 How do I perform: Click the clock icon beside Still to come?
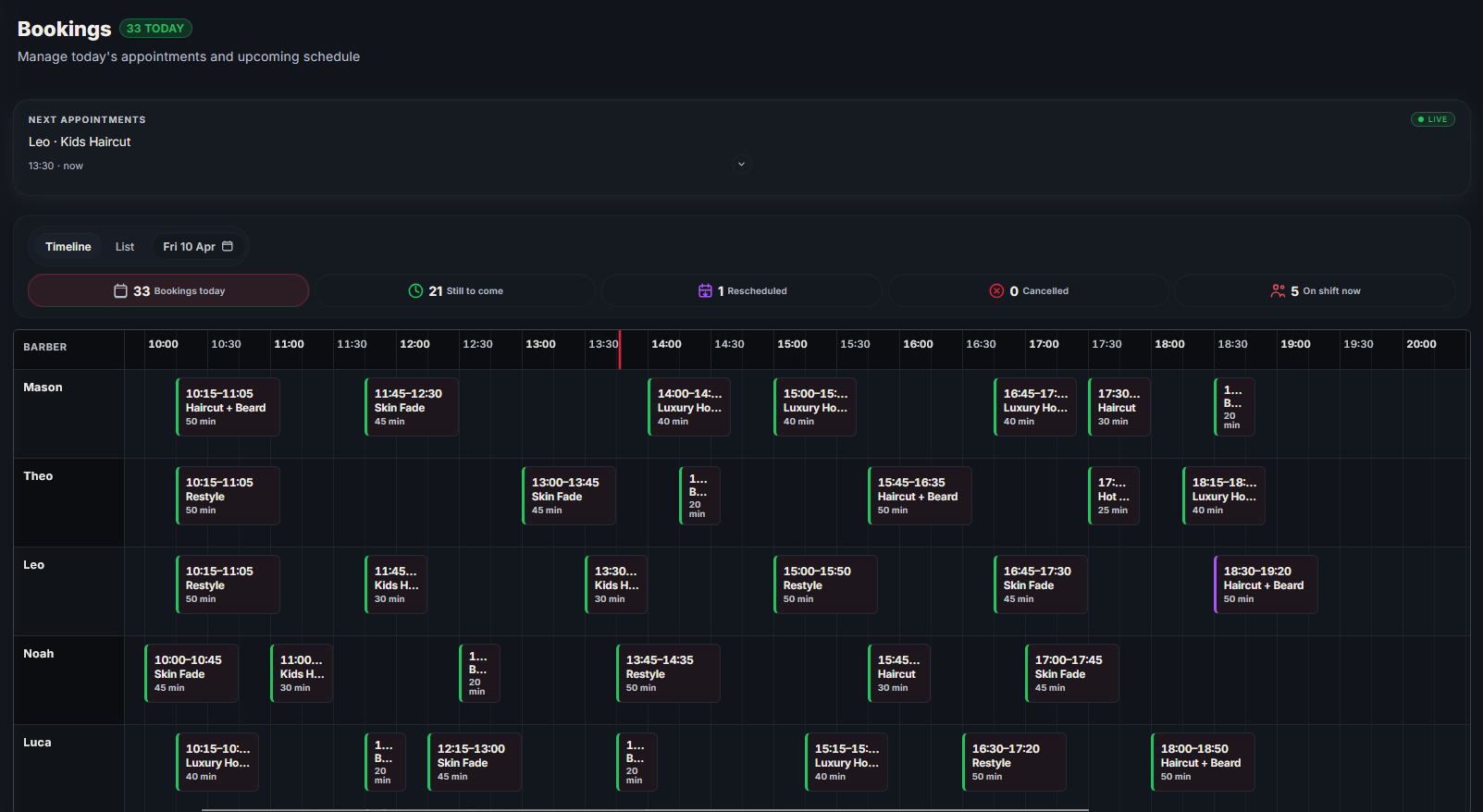coord(415,291)
